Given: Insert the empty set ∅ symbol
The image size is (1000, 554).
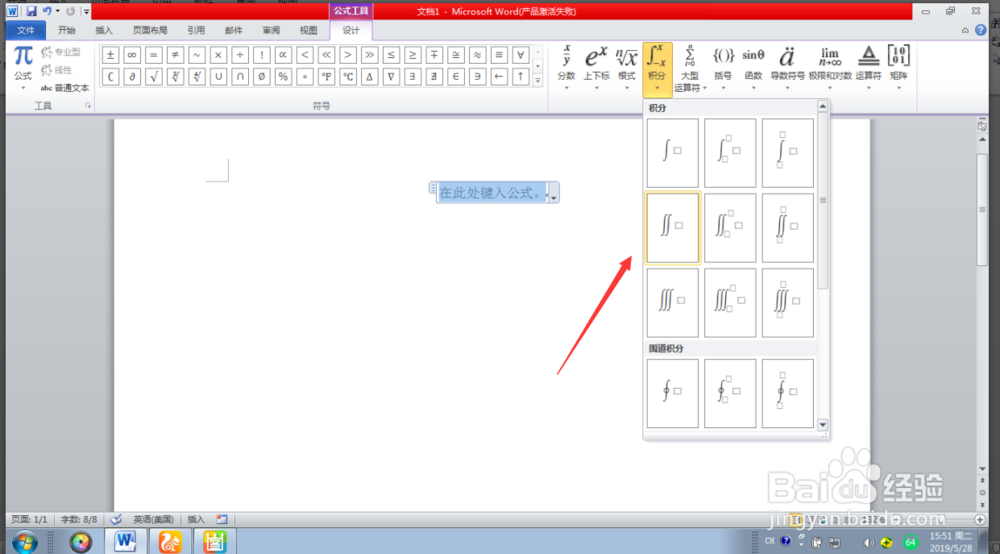Looking at the screenshot, I should click(261, 77).
